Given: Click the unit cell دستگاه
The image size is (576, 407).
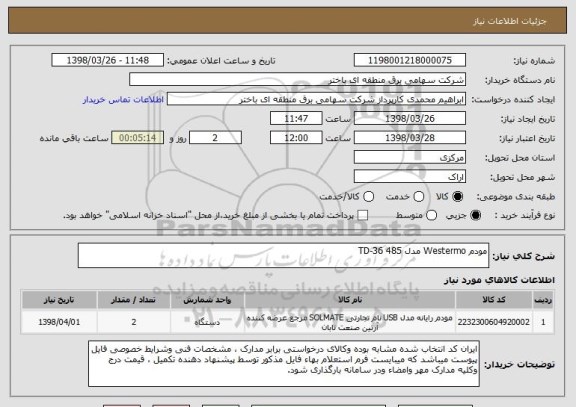Looking at the screenshot, I should pos(207,322).
